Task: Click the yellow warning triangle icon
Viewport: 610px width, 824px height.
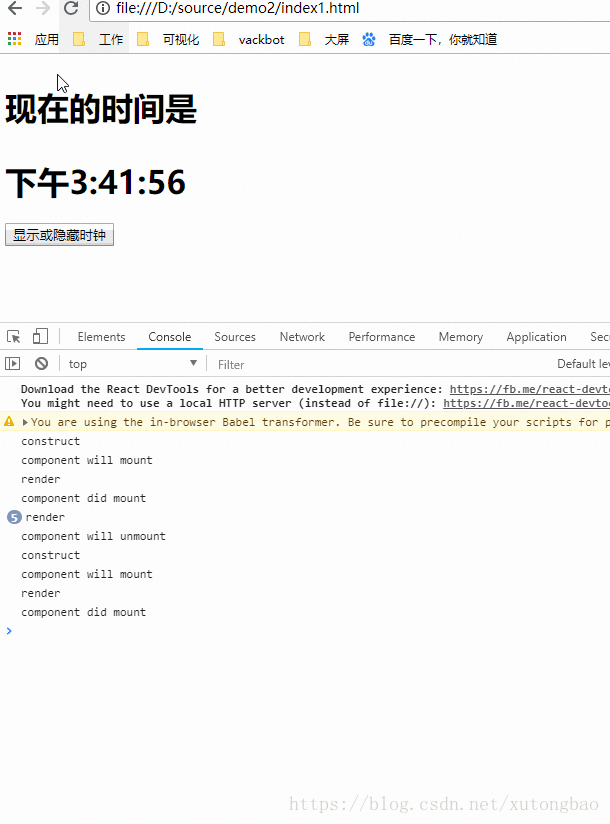Action: click(x=9, y=421)
